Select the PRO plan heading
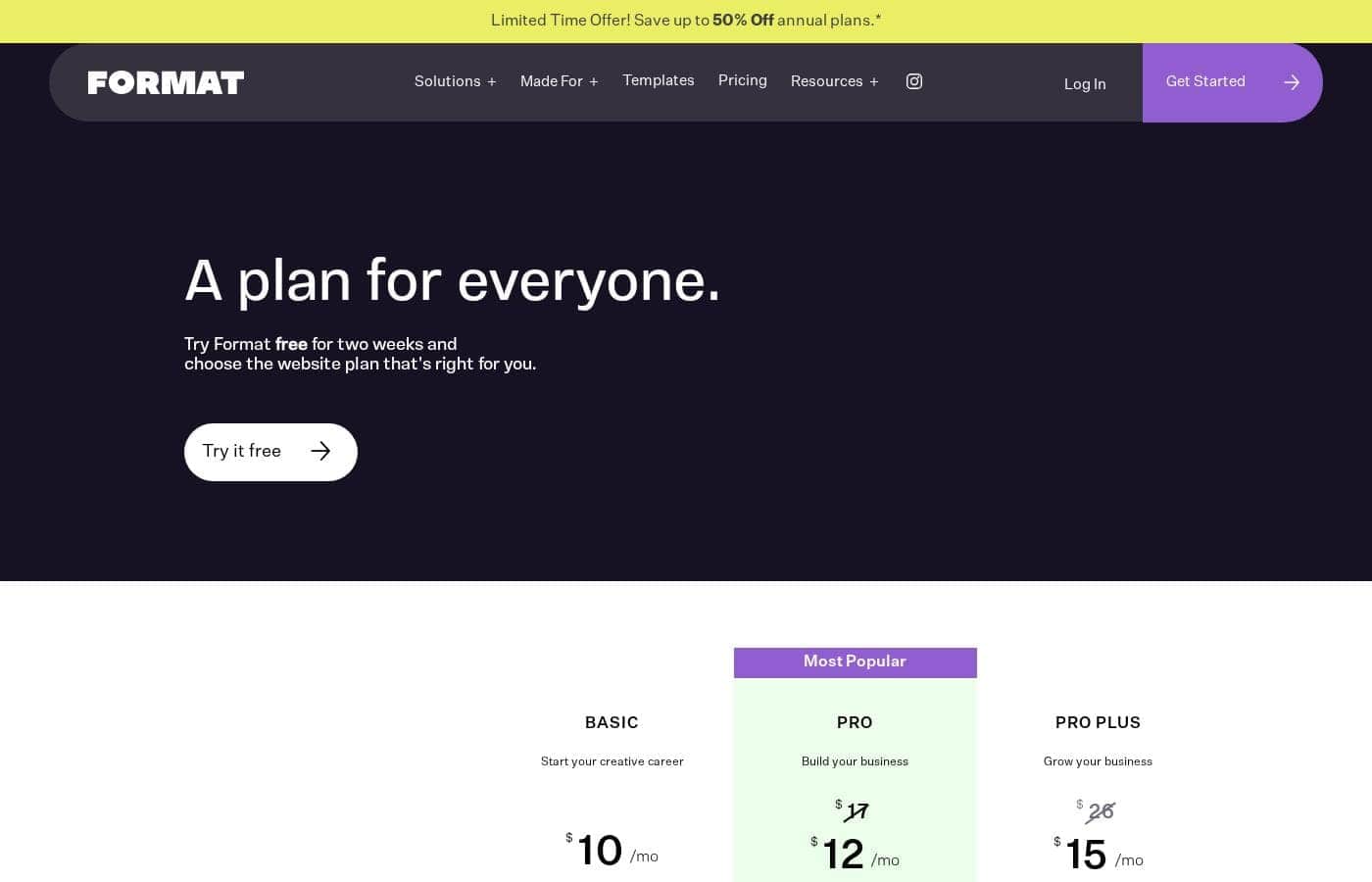This screenshot has height=882, width=1372. [x=855, y=722]
